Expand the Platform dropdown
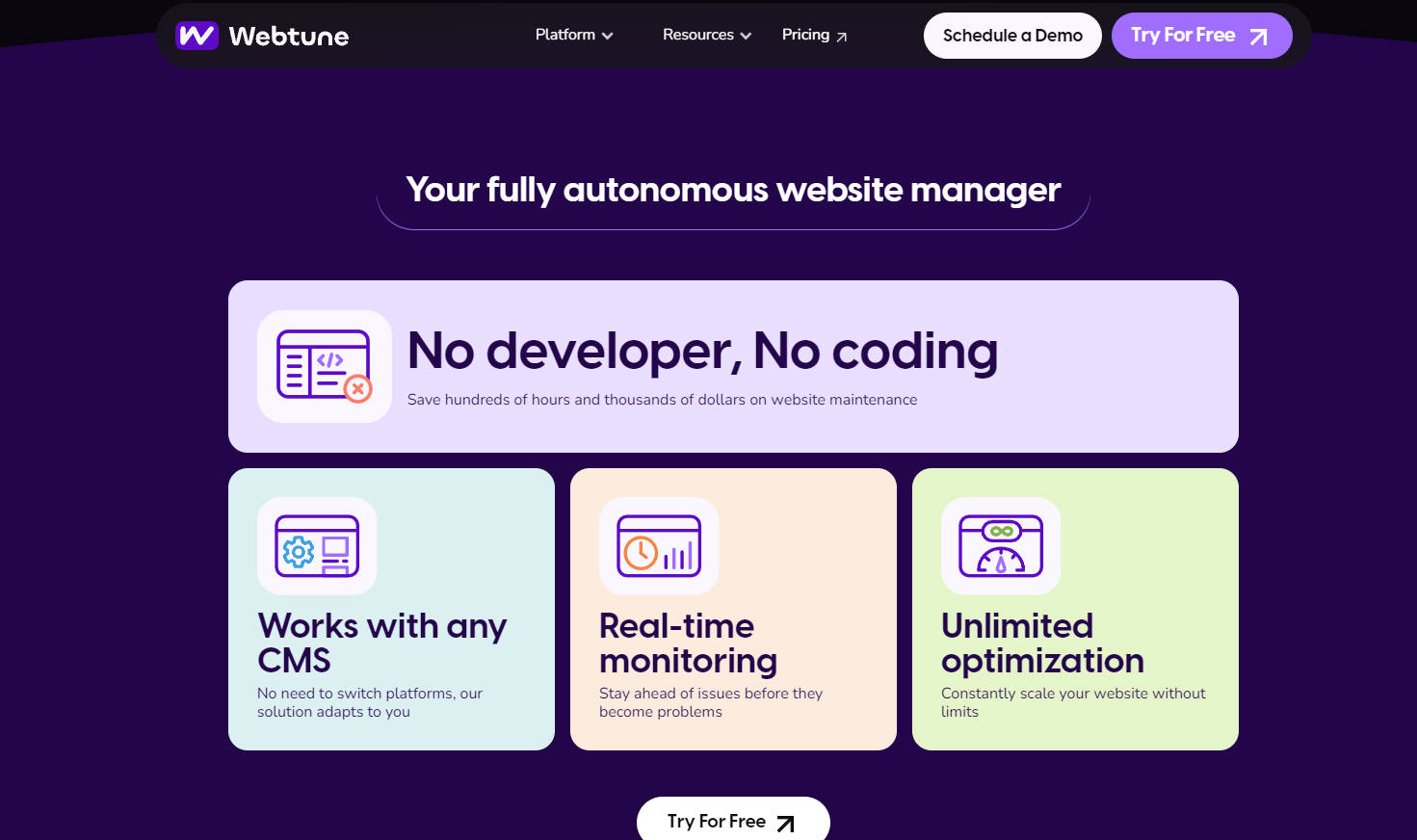This screenshot has height=840, width=1417. [x=573, y=35]
